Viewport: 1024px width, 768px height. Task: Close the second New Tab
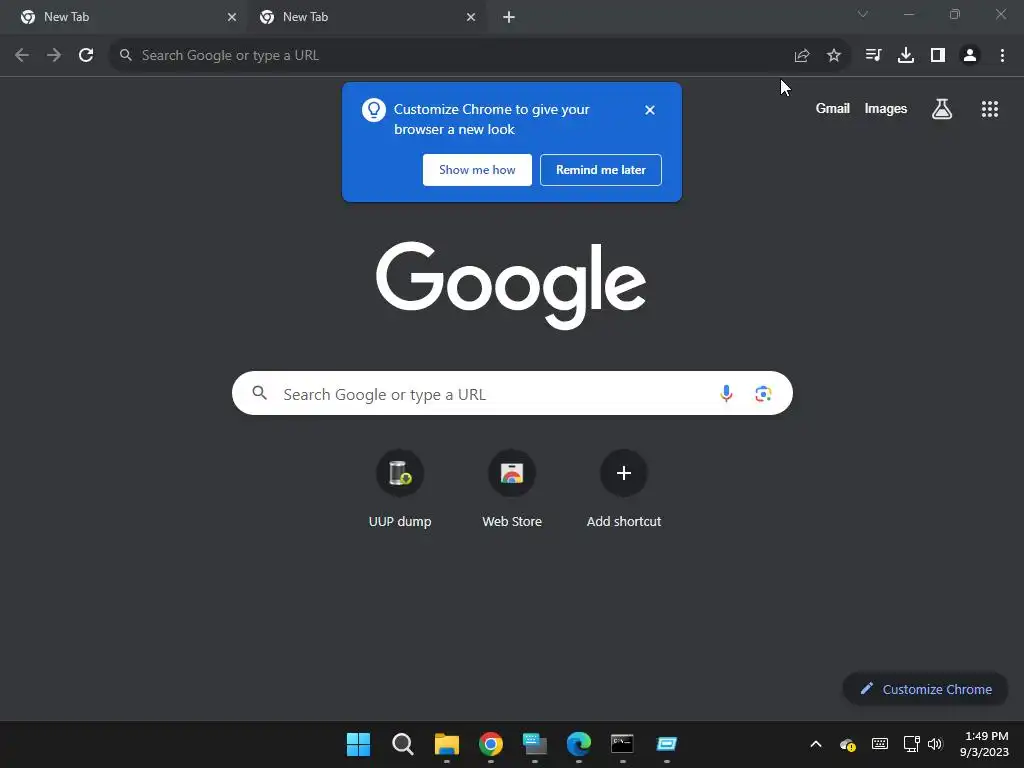pos(471,17)
